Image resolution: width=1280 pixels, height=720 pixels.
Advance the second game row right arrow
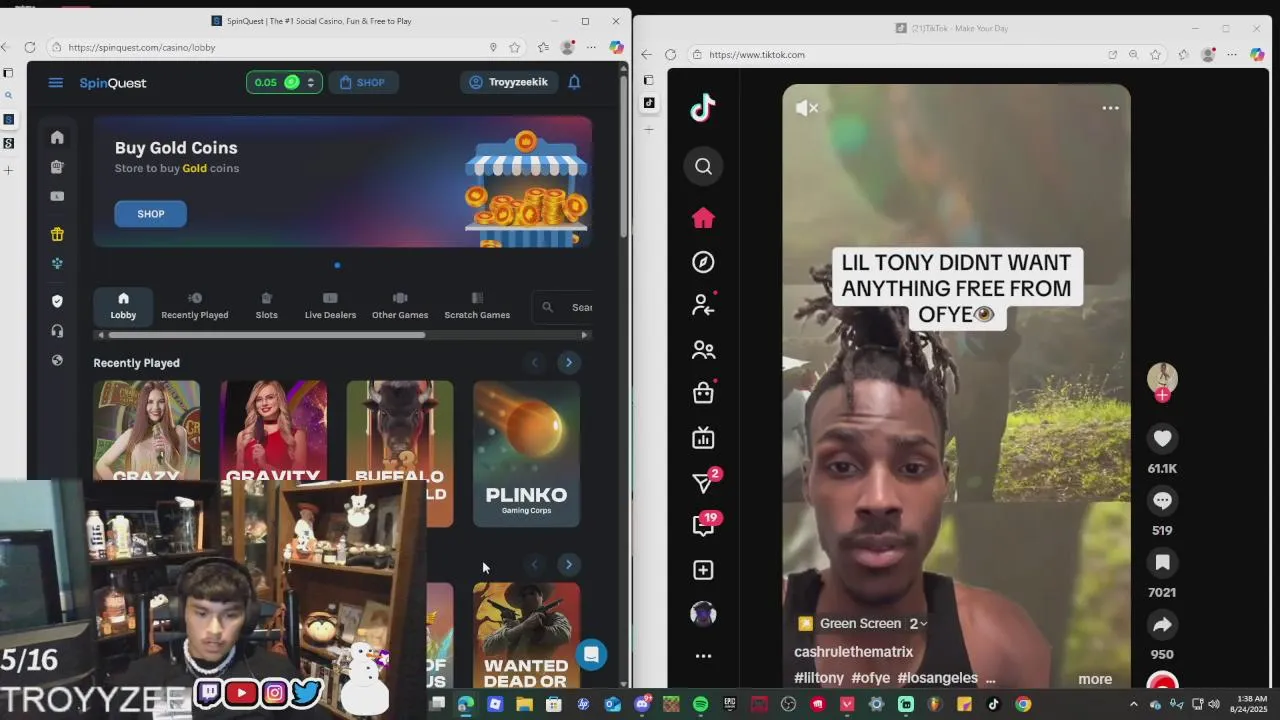click(x=568, y=565)
